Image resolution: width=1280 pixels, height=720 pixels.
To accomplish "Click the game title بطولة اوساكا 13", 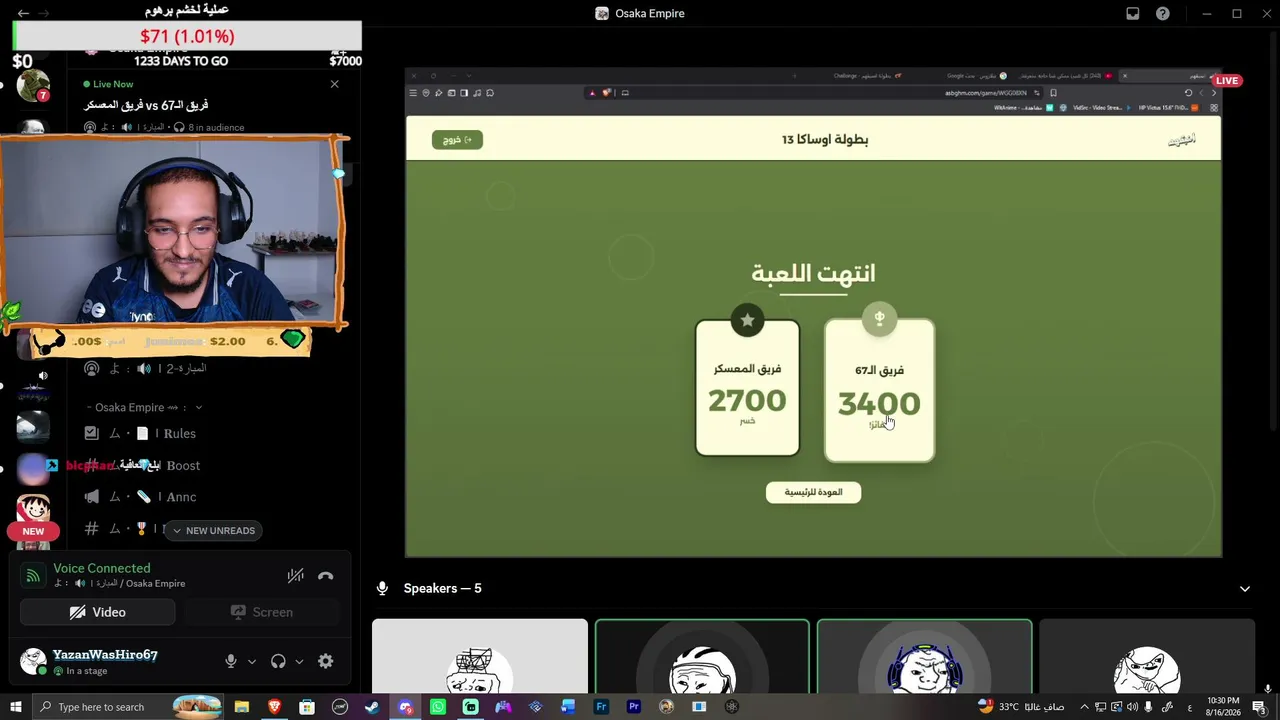I will click(x=825, y=140).
